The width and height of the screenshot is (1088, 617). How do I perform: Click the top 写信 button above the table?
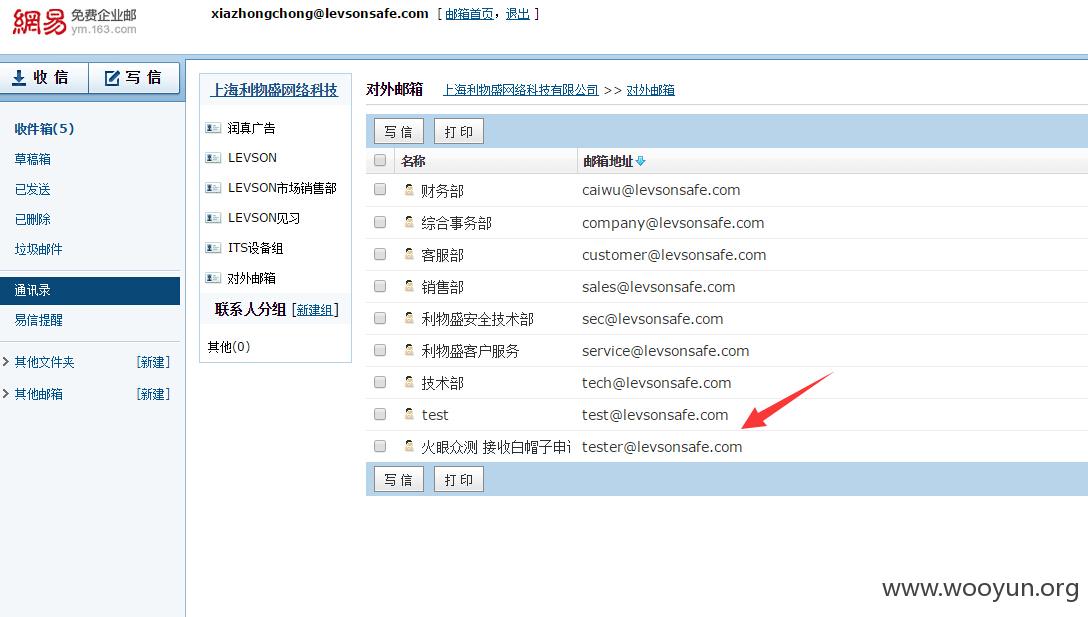[398, 131]
